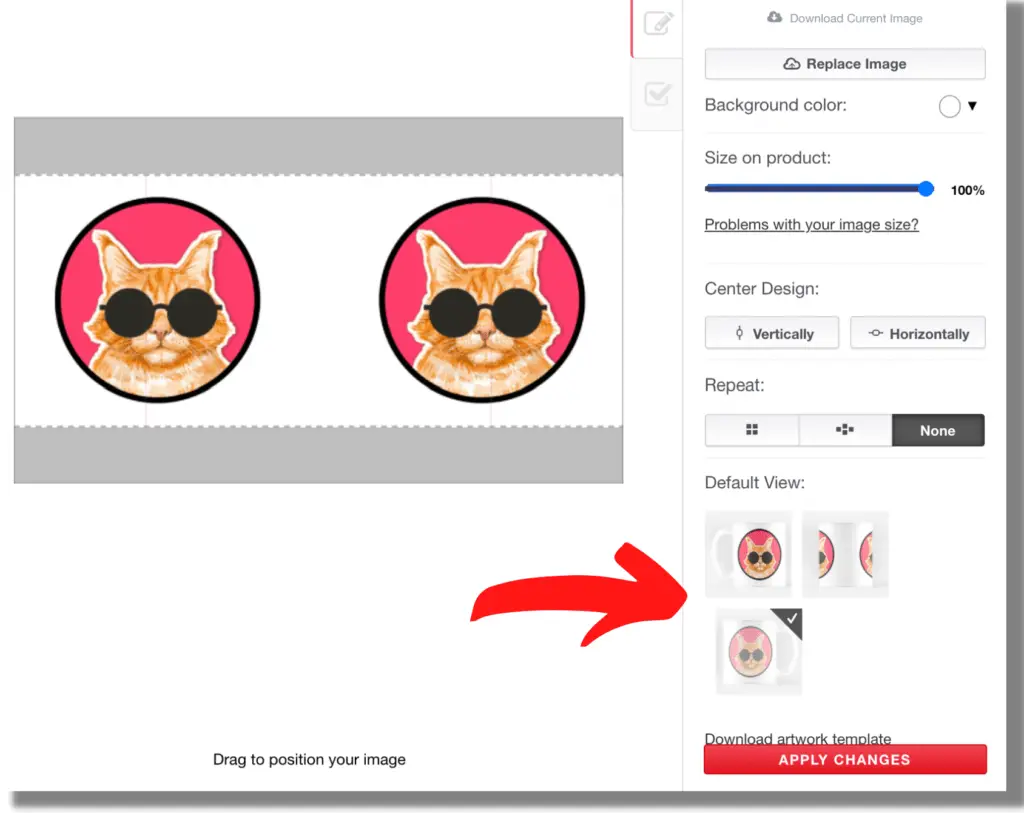Set repeat to None
Viewport: 1024px width, 813px height.
point(938,430)
